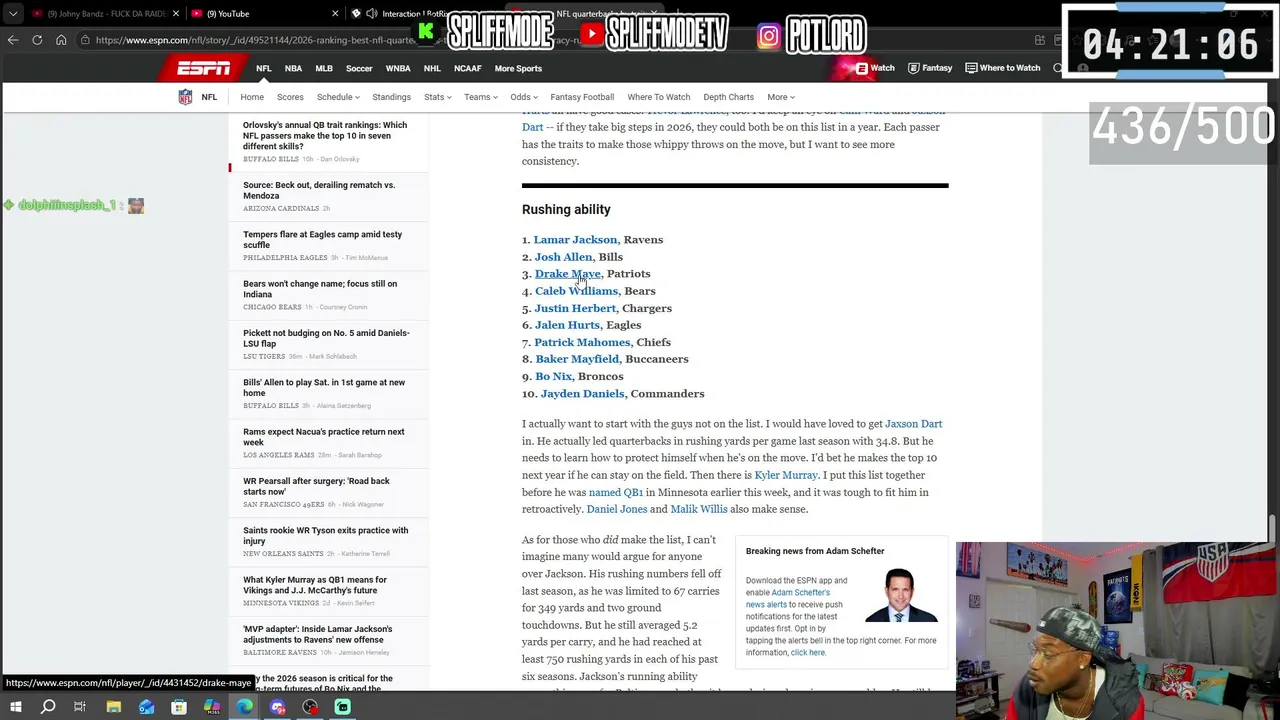Open Discord from the taskbar
1280x720 pixels.
coord(277,707)
